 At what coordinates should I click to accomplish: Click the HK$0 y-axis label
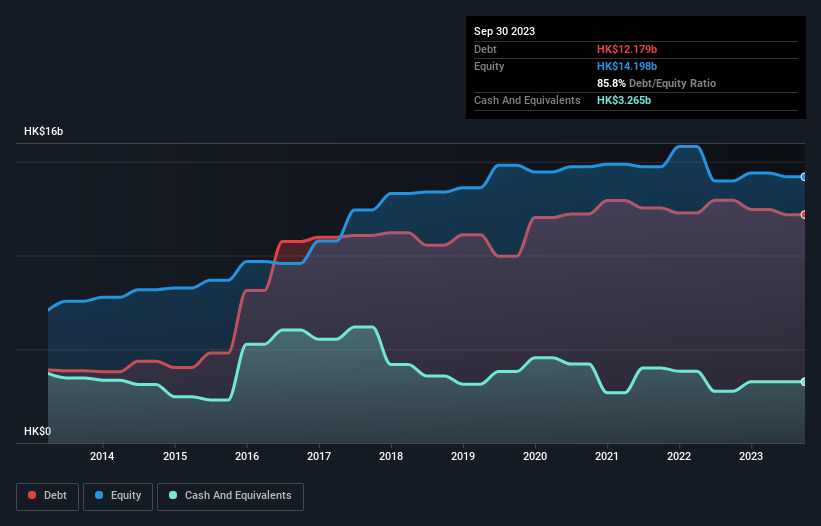pos(37,431)
